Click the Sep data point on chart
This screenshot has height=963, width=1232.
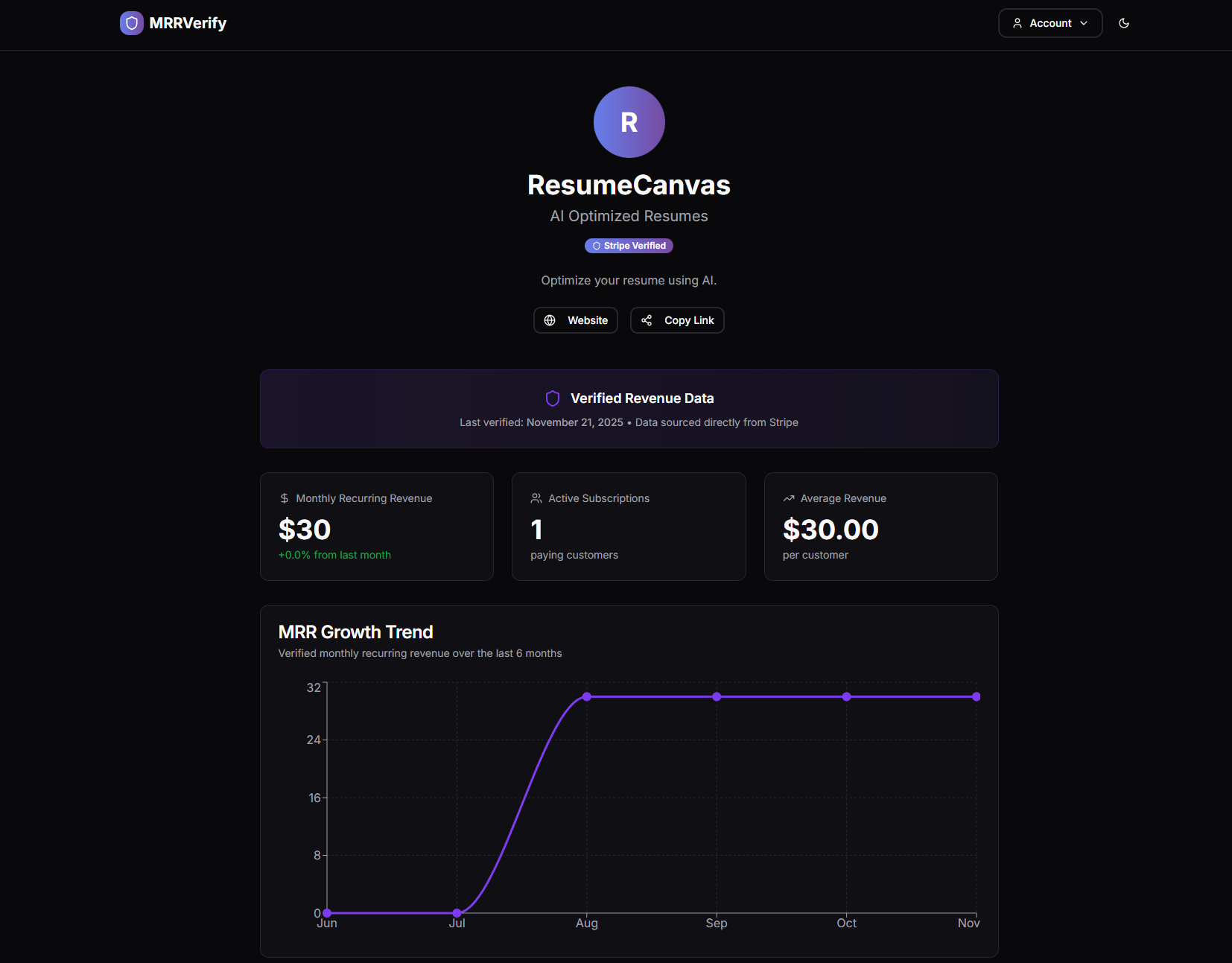717,697
